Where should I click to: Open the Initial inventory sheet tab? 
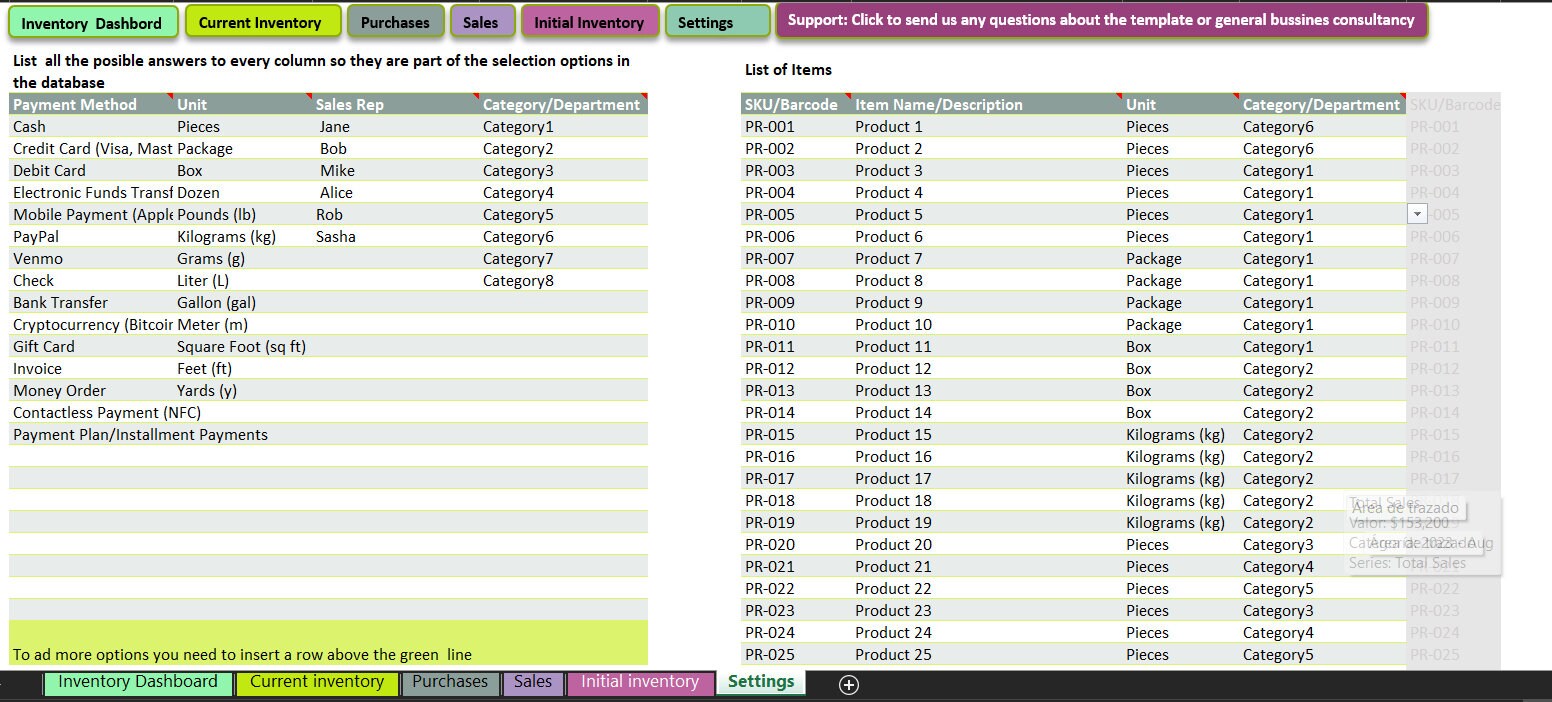[640, 681]
